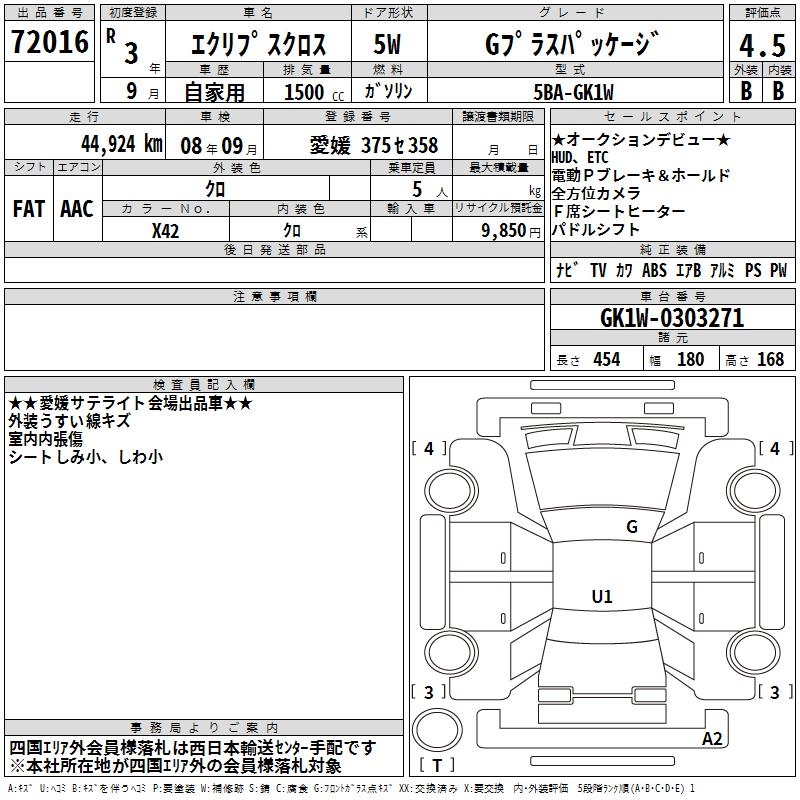Viewport: 800px width, 800px height.
Task: Click the F席シートヒーター sales point
Action: pyautogui.click(x=619, y=211)
